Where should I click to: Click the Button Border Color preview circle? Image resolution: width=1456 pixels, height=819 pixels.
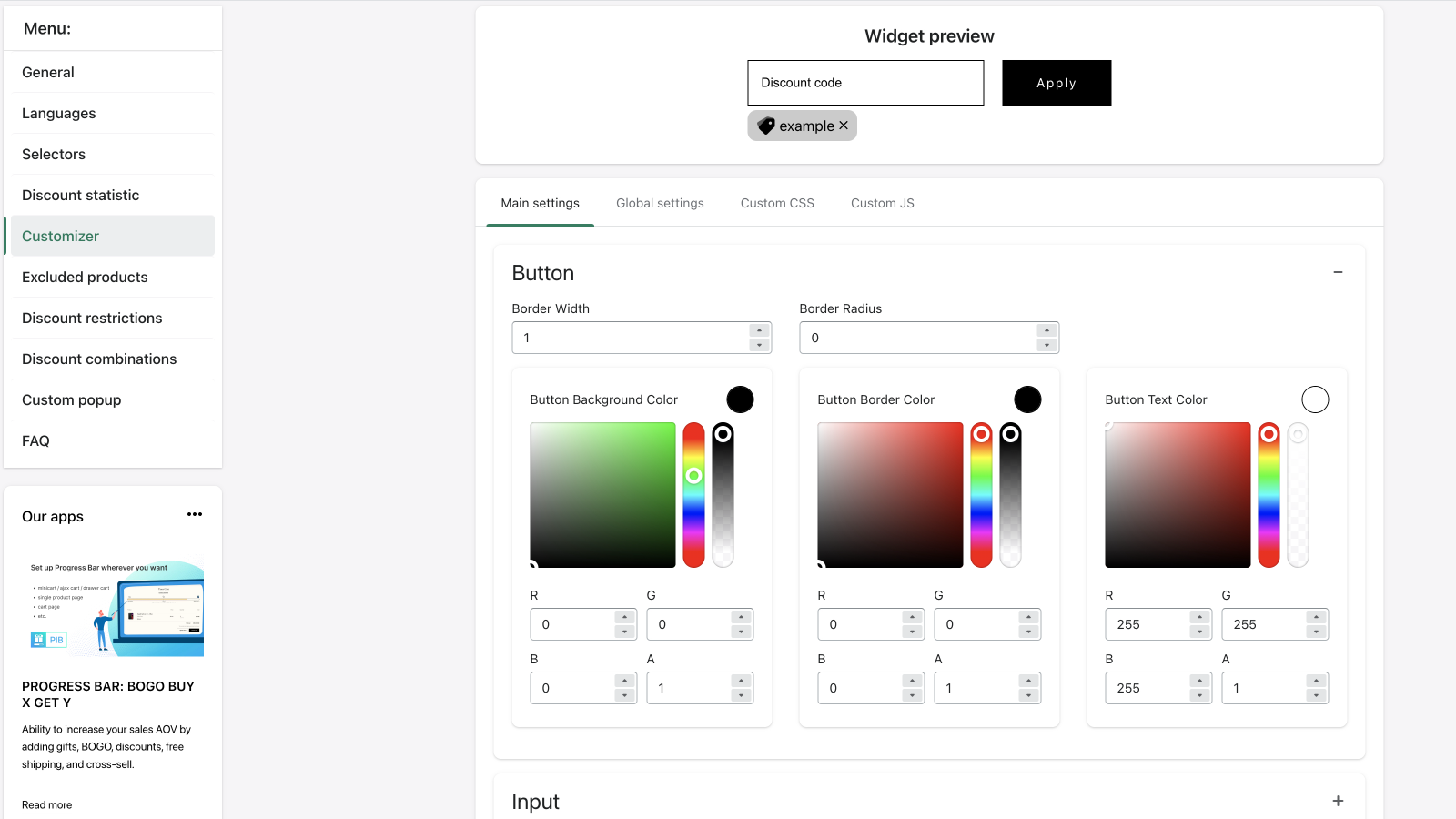(1027, 399)
